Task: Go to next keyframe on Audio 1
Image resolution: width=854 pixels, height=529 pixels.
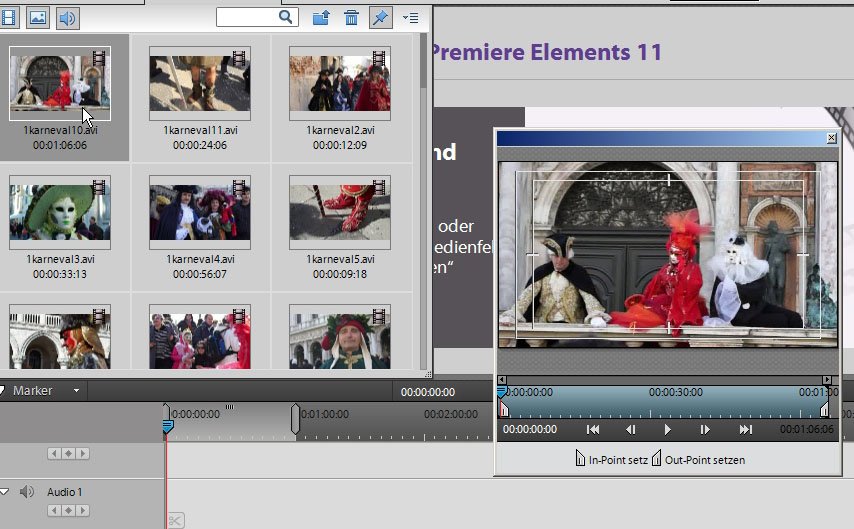Action: tap(83, 510)
